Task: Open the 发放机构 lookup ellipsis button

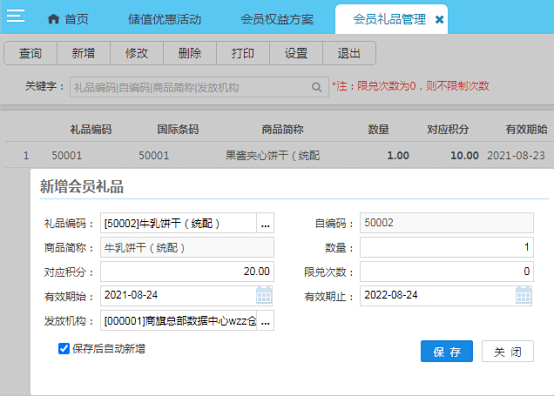Action: [265, 321]
